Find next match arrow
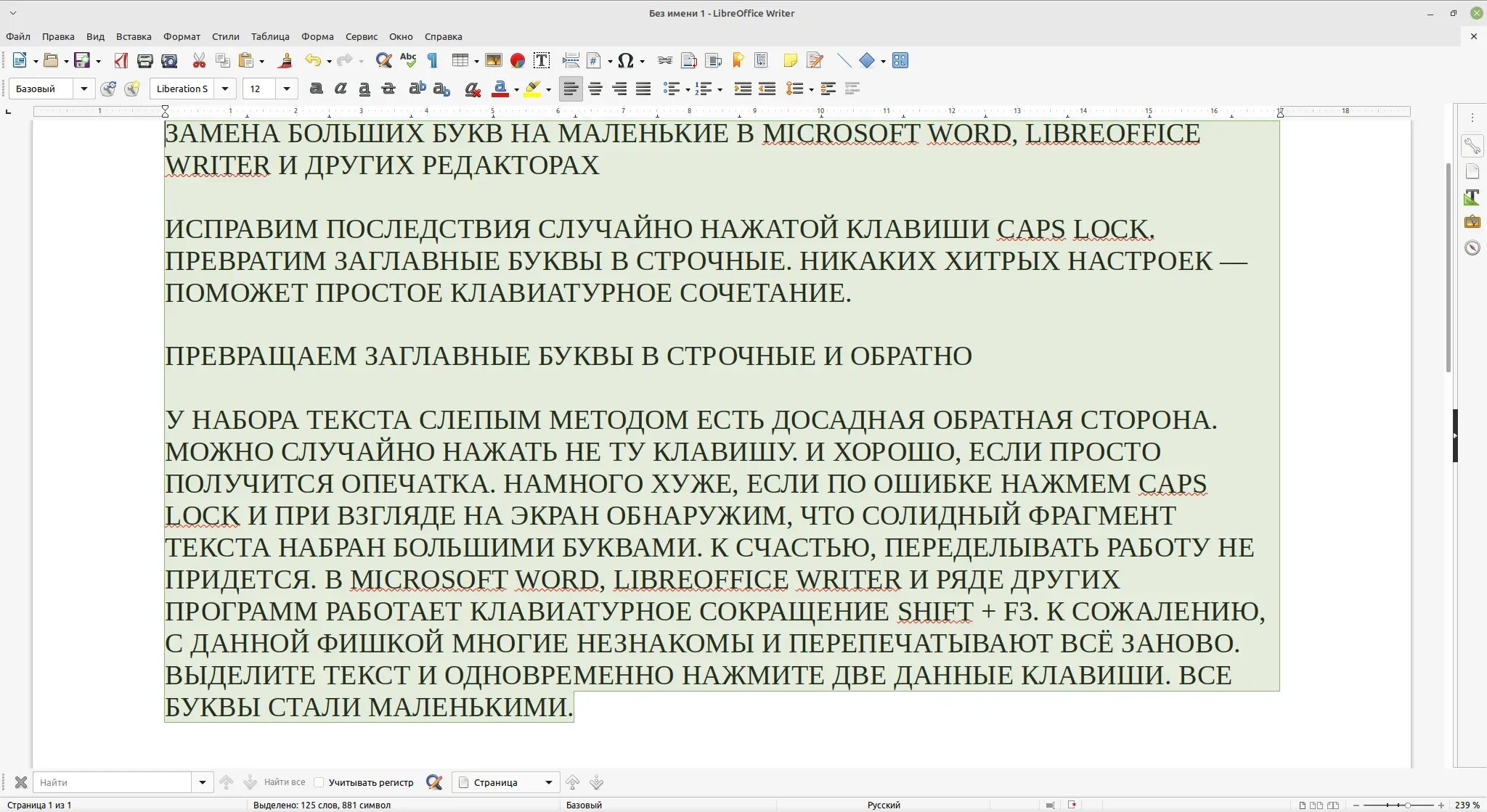 tap(250, 782)
